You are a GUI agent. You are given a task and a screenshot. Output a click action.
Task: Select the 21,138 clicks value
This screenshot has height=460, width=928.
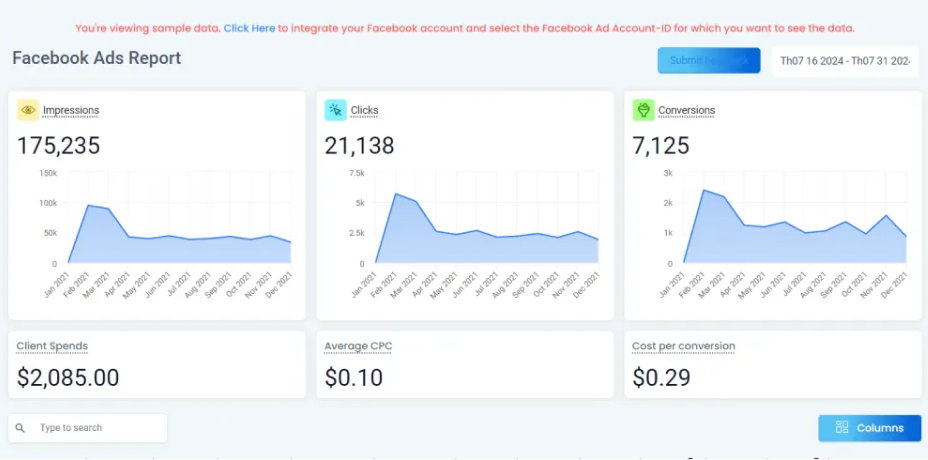[359, 146]
